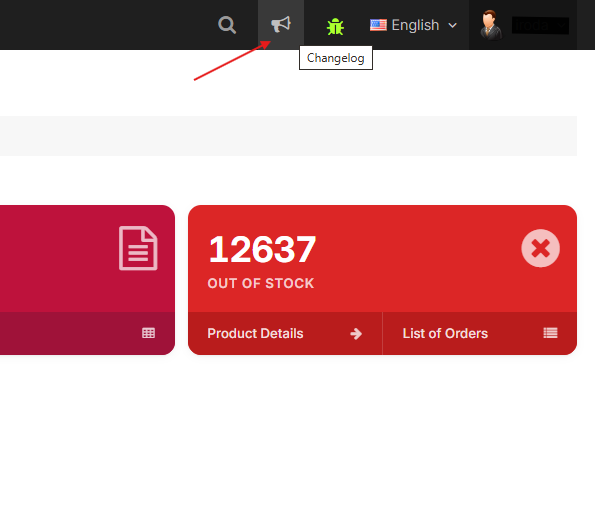Click the arrow beside Product Details

click(x=356, y=334)
